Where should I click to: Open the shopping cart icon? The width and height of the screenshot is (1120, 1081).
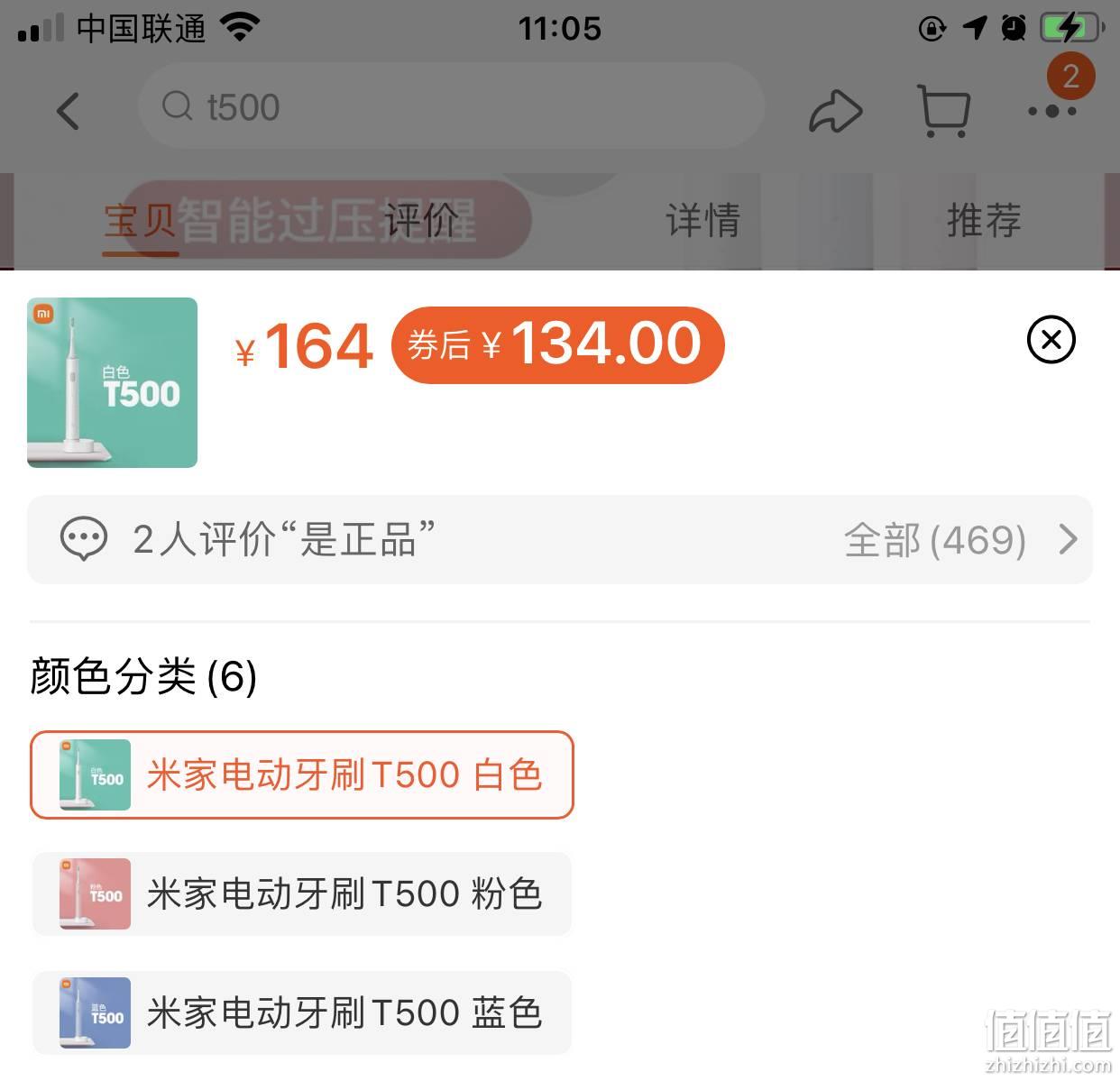click(943, 111)
